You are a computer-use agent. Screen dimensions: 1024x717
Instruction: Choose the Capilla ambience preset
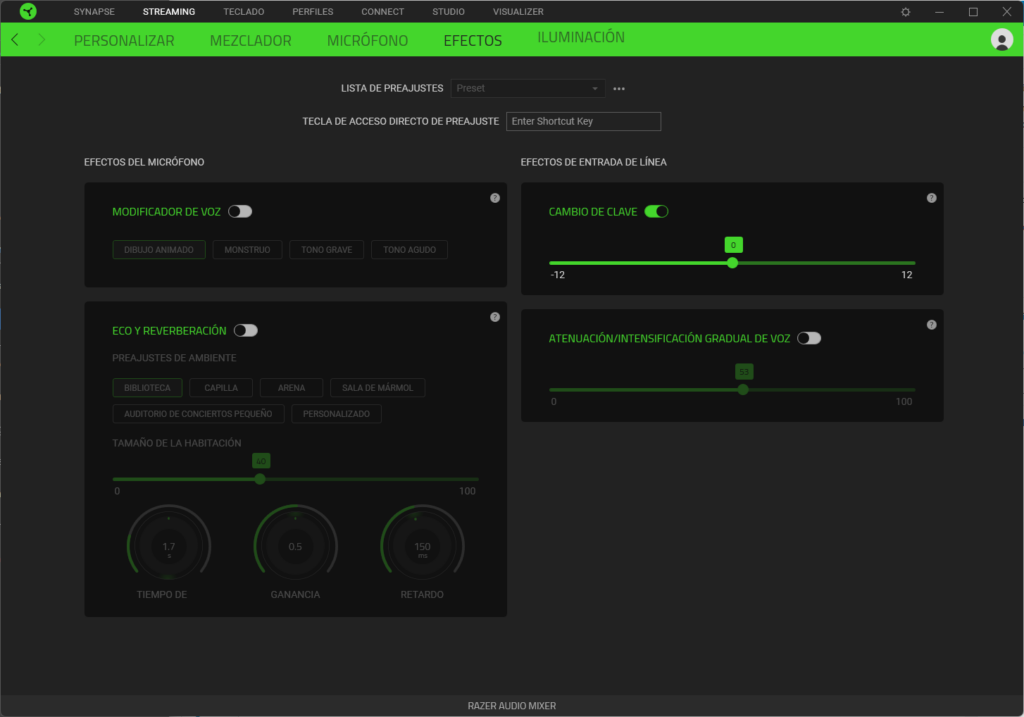click(x=221, y=387)
